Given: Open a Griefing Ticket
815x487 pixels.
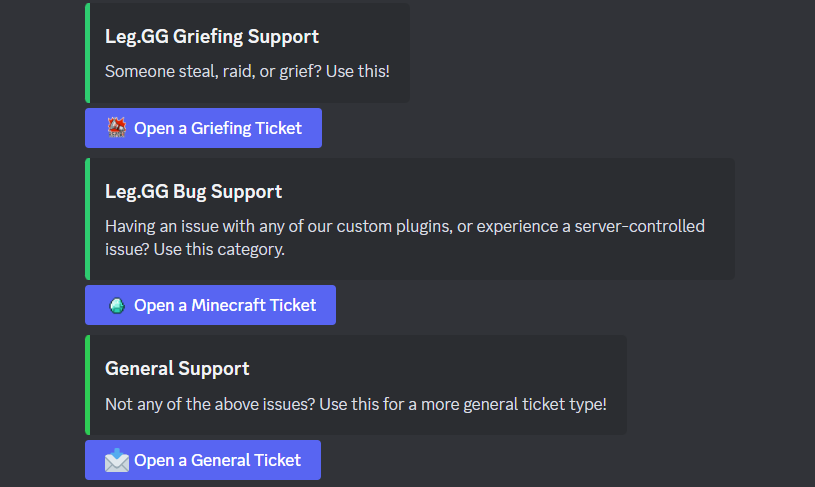Looking at the screenshot, I should coord(203,128).
